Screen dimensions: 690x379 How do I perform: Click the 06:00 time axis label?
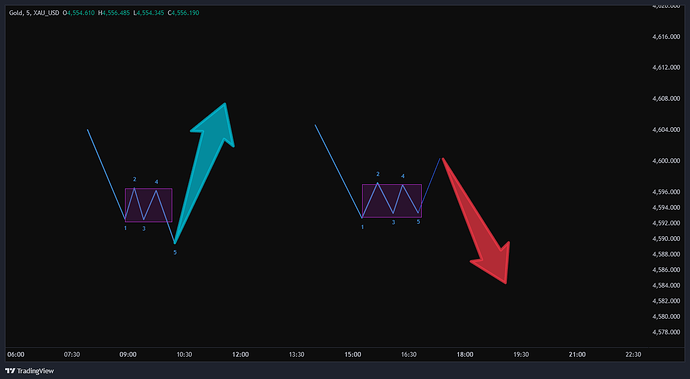click(x=16, y=355)
